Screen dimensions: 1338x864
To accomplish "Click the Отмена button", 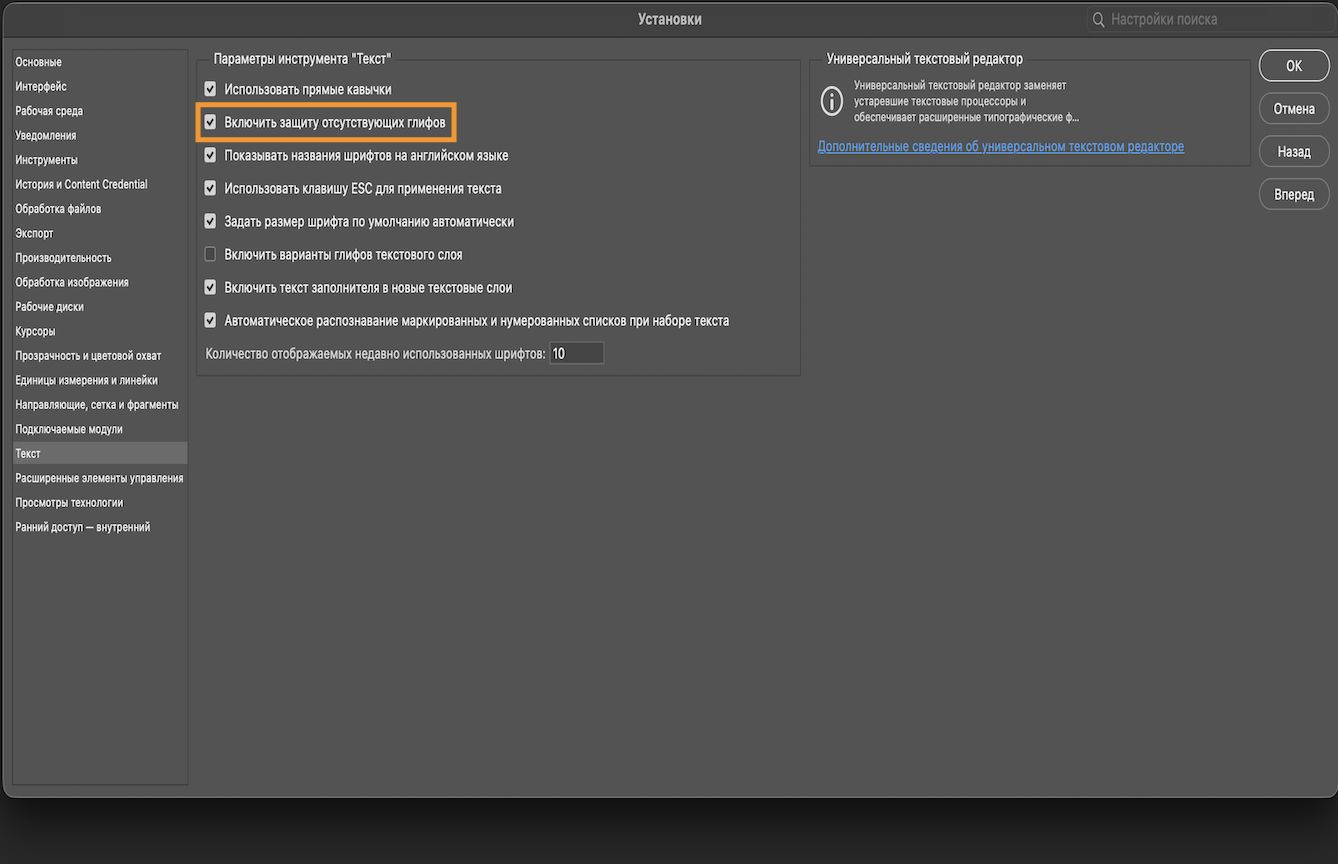I will tap(1293, 108).
